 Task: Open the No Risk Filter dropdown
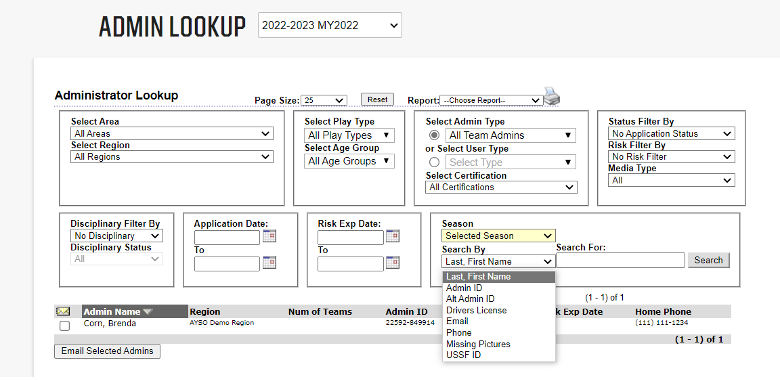pos(672,157)
